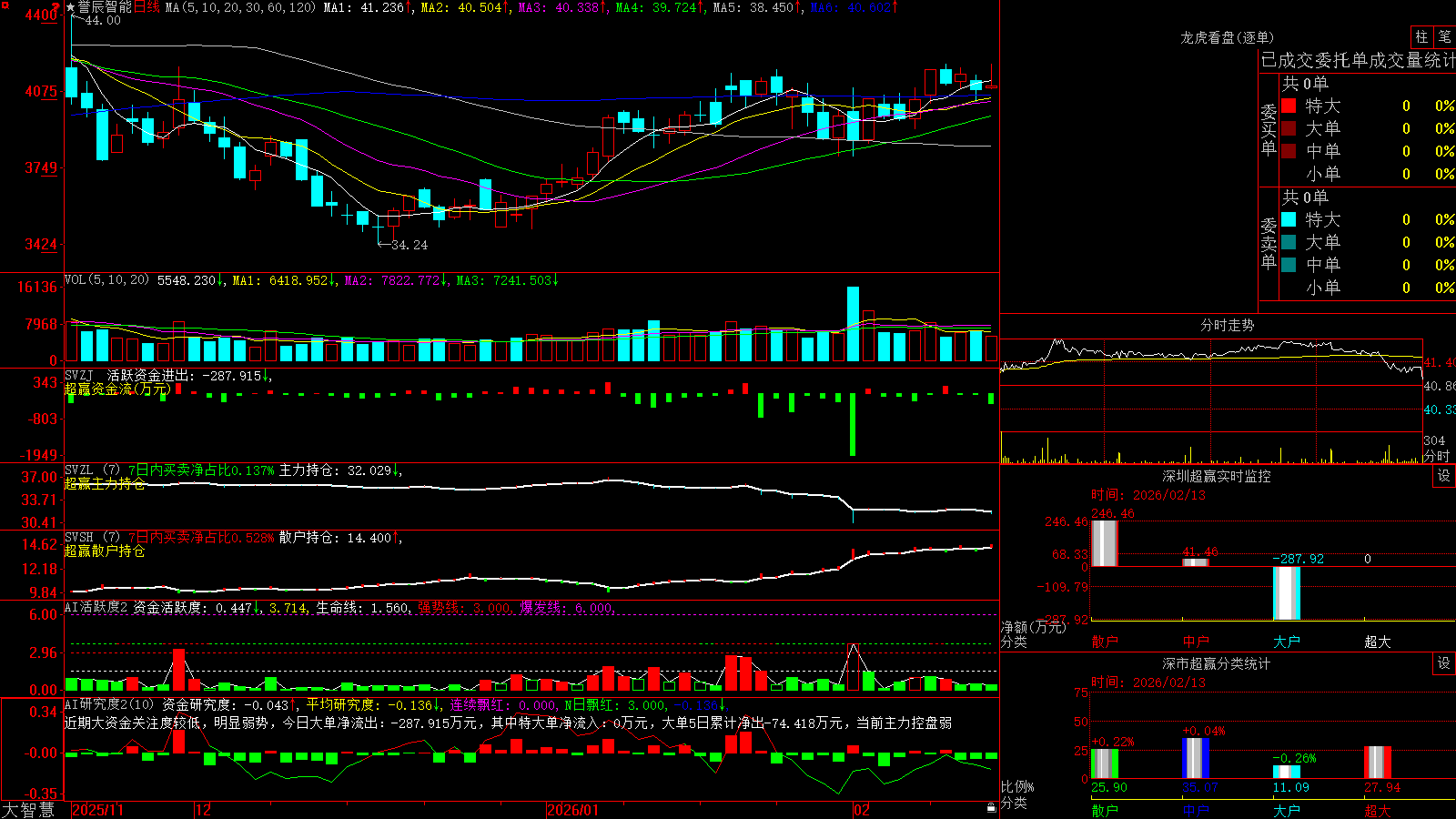Click the star marker before 誉辰智能

pos(70,7)
